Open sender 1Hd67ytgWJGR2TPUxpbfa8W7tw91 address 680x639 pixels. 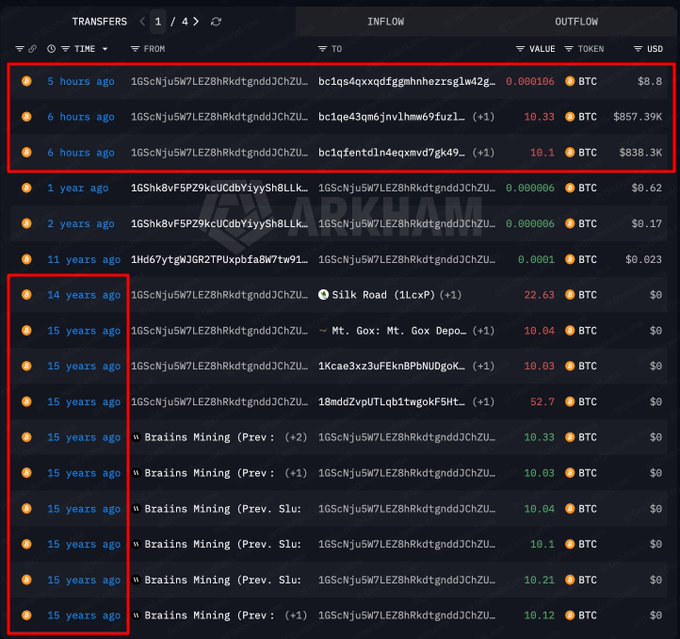[219, 259]
